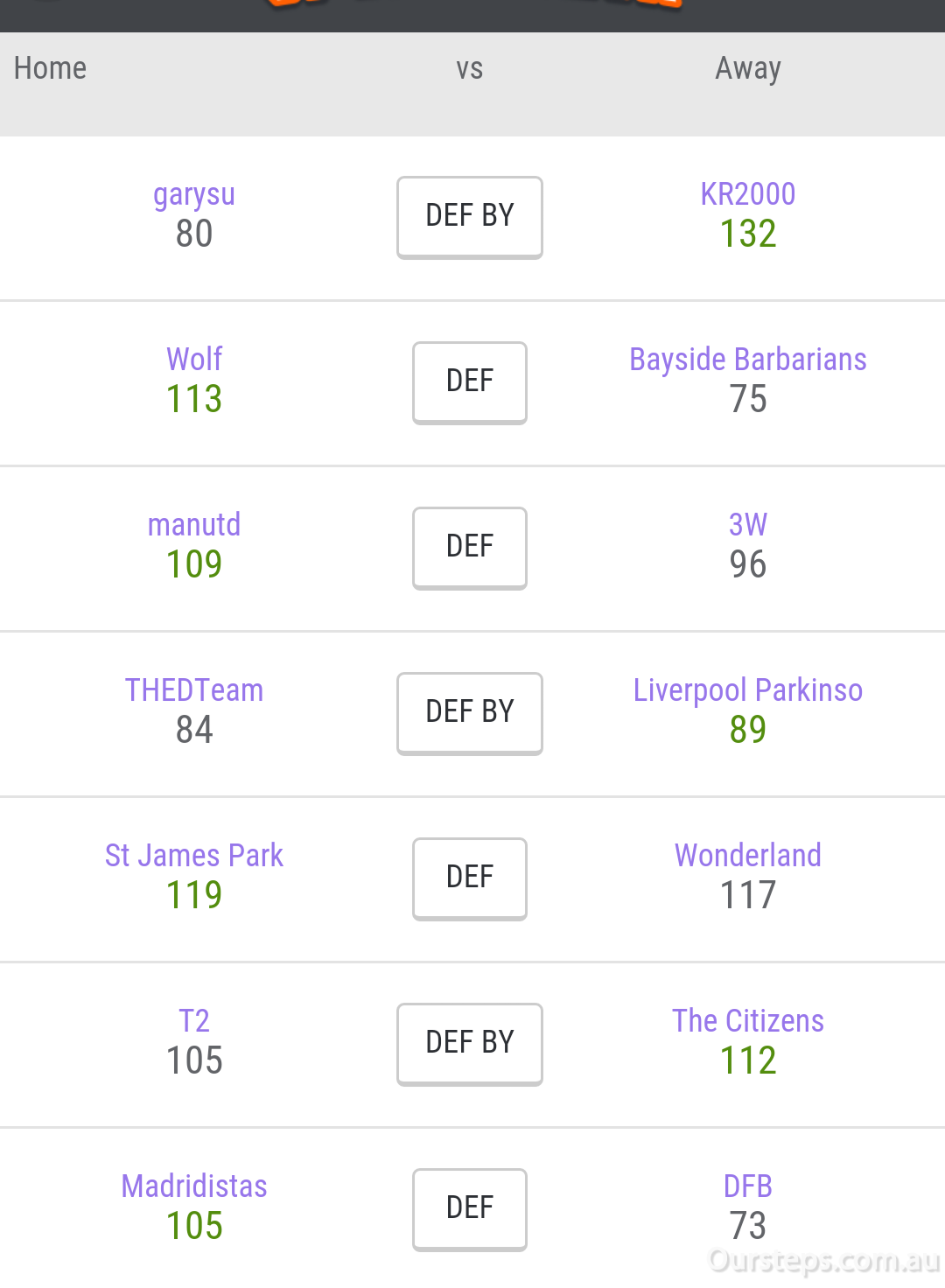Click DEF button for Madridistas match
The image size is (945, 1288).
point(470,1209)
